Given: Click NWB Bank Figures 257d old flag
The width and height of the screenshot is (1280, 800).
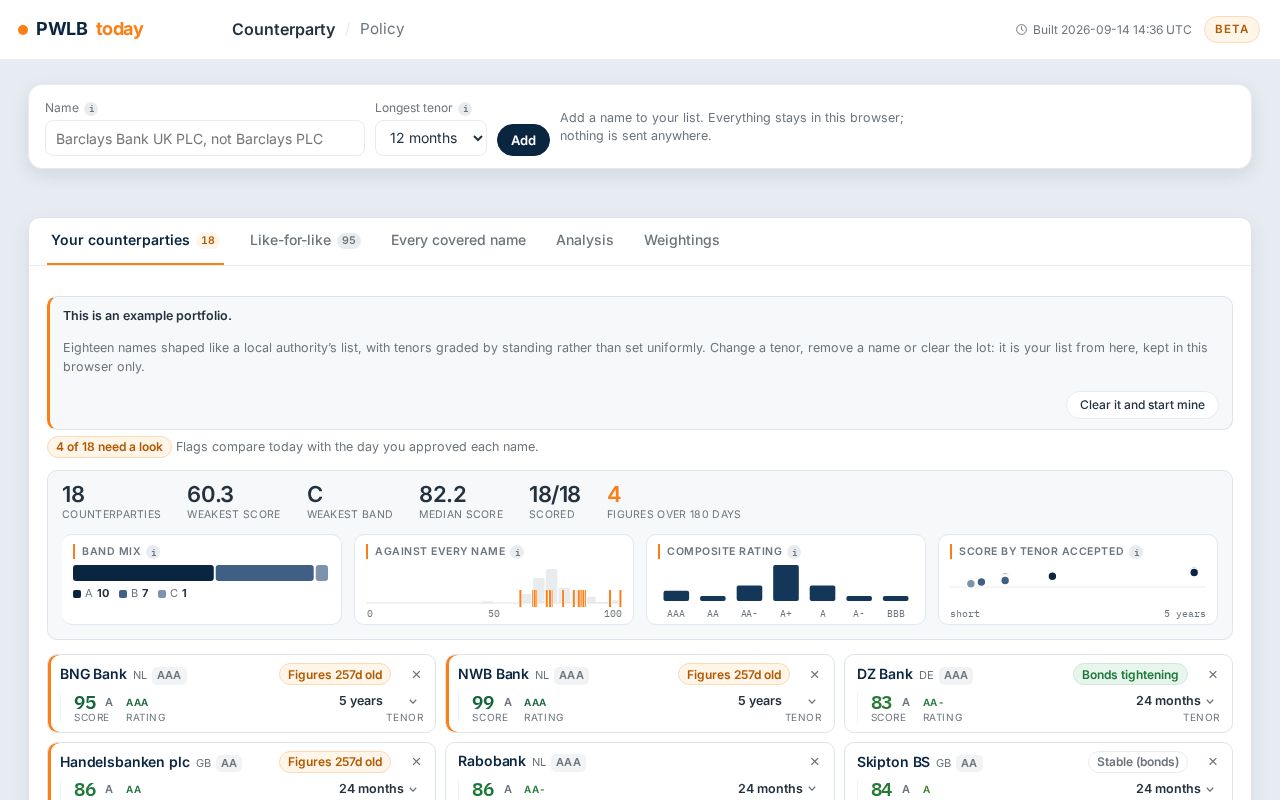Looking at the screenshot, I should click(x=734, y=675).
